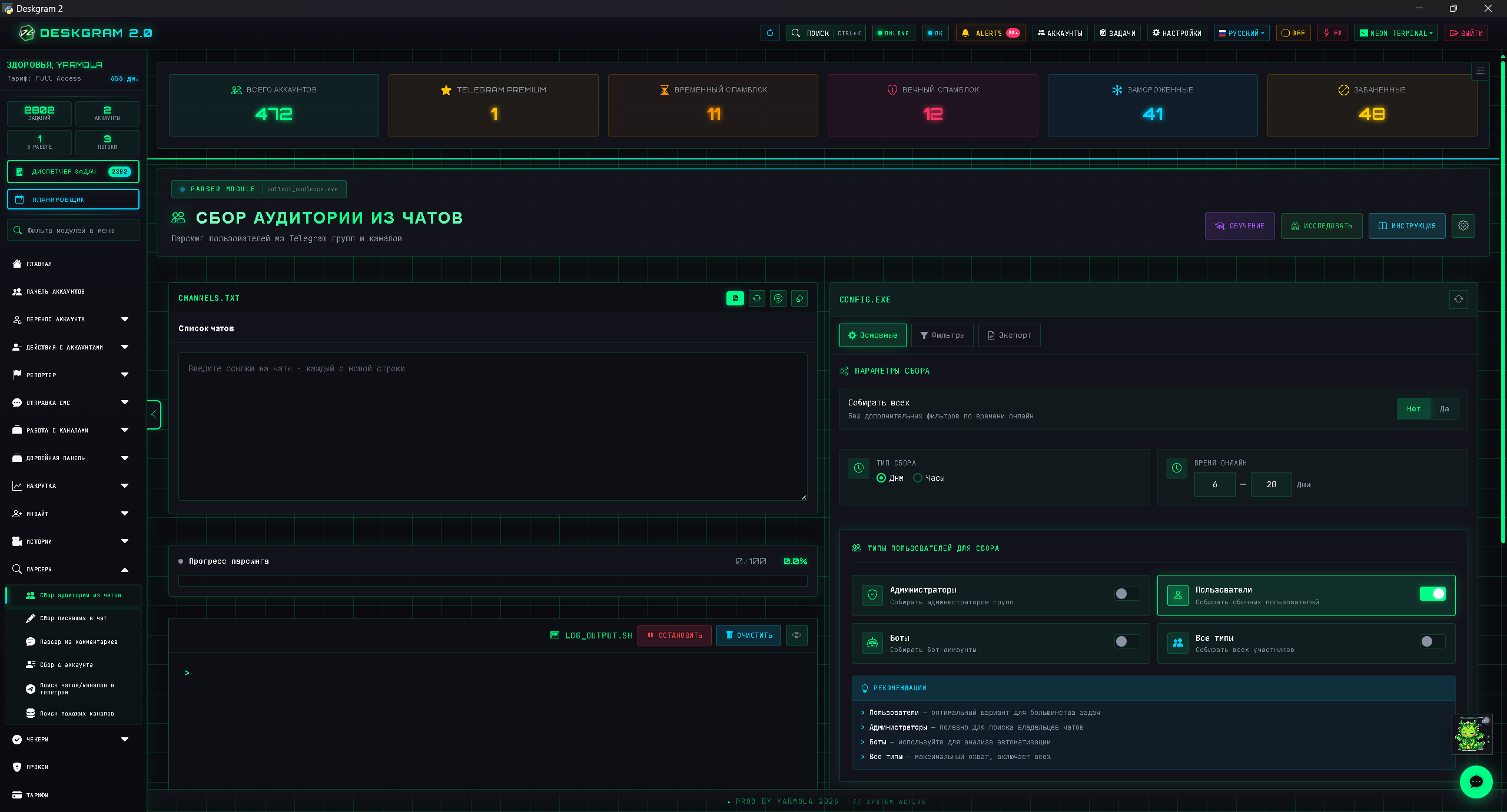Screen dimensions: 1507x812
Task: Click the dragon mascot avatar
Action: click(1472, 734)
